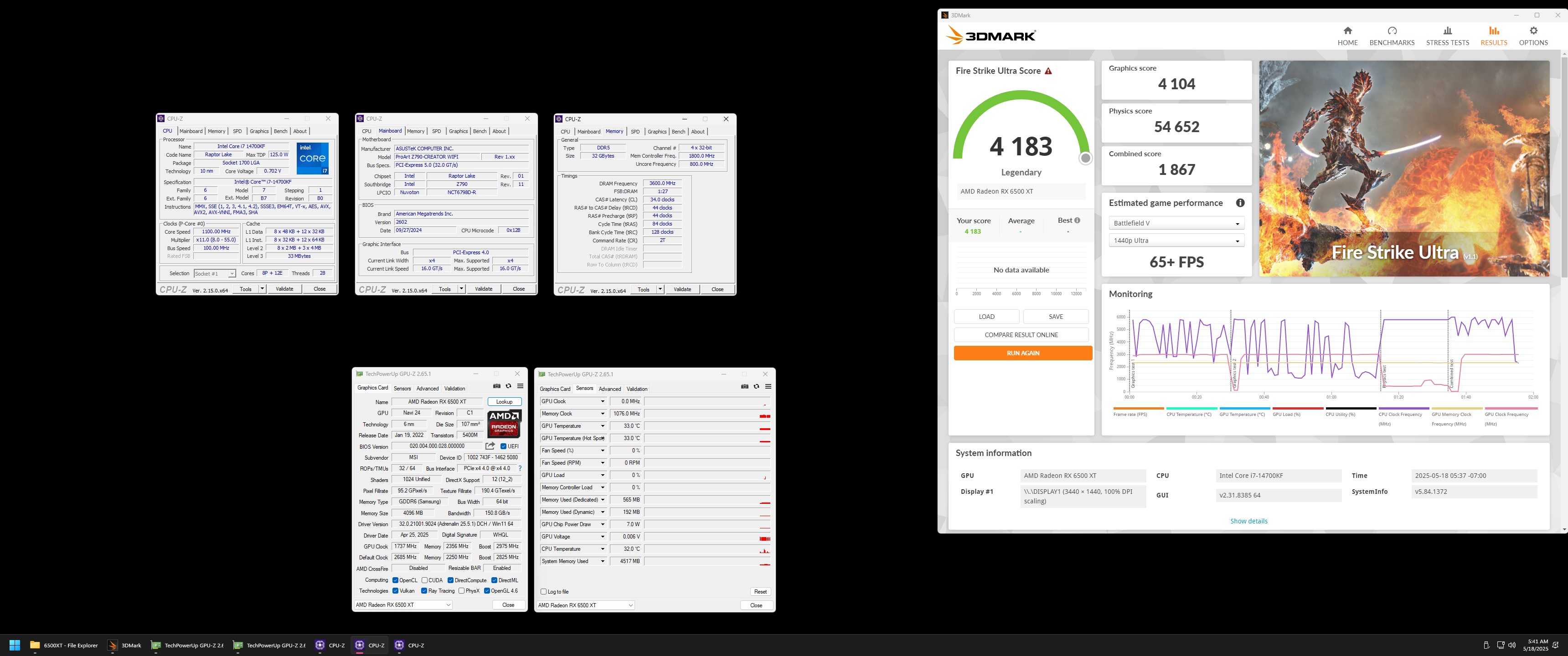
Task: Open the hamburger menu in GPU-Z Sensors window
Action: [x=768, y=386]
